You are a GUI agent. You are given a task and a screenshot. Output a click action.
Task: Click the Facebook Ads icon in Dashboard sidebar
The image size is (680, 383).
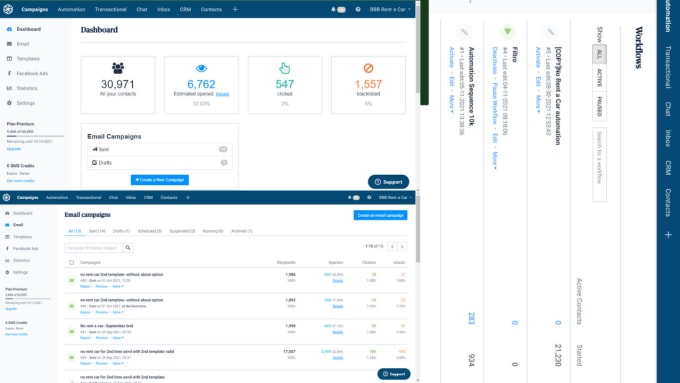[9, 73]
